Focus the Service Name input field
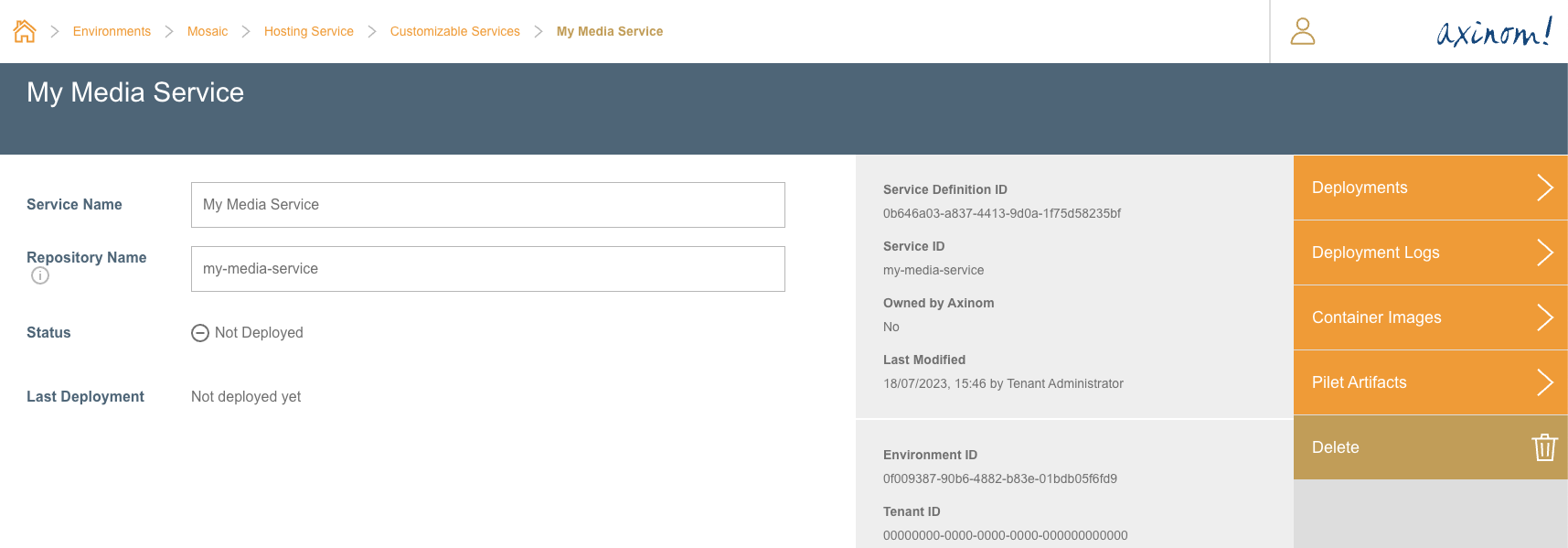This screenshot has width=1568, height=548. click(x=487, y=205)
